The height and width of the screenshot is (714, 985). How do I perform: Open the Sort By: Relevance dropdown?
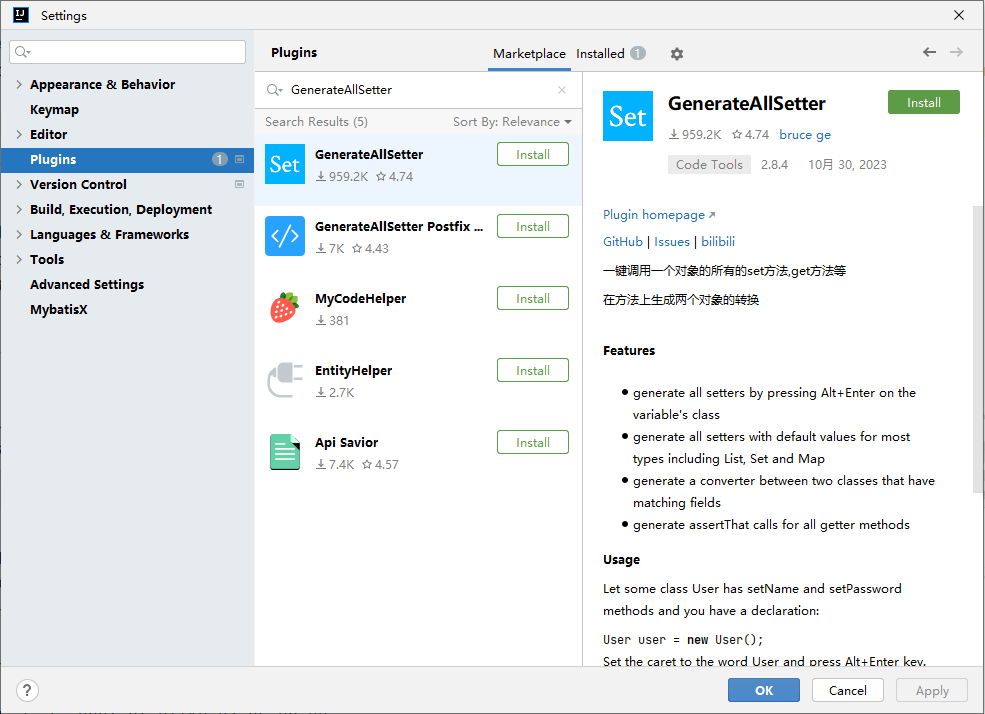(512, 122)
